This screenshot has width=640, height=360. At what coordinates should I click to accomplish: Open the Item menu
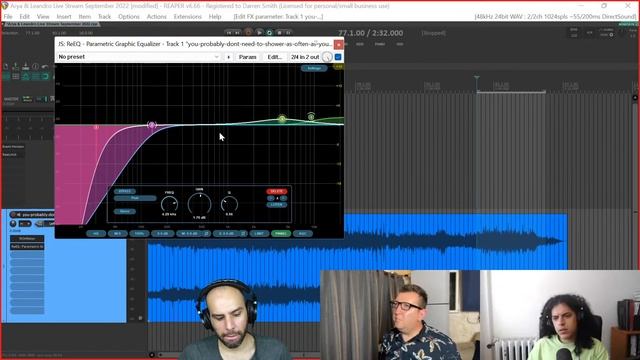pyautogui.click(x=84, y=17)
